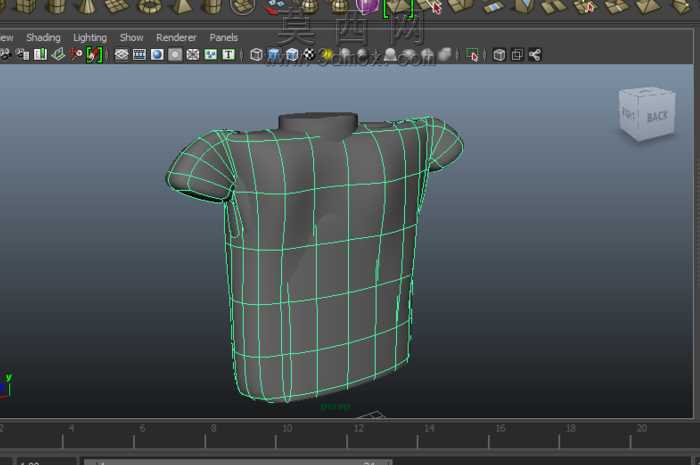
Task: Open the Lighting menu
Action: point(90,37)
